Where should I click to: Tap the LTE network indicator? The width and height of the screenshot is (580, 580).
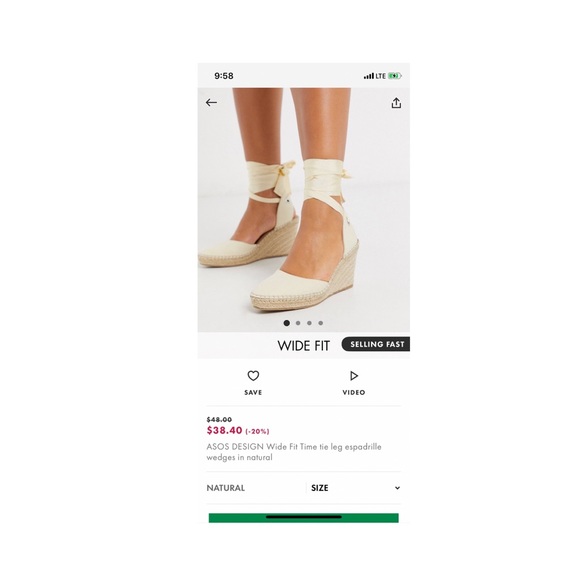click(381, 76)
